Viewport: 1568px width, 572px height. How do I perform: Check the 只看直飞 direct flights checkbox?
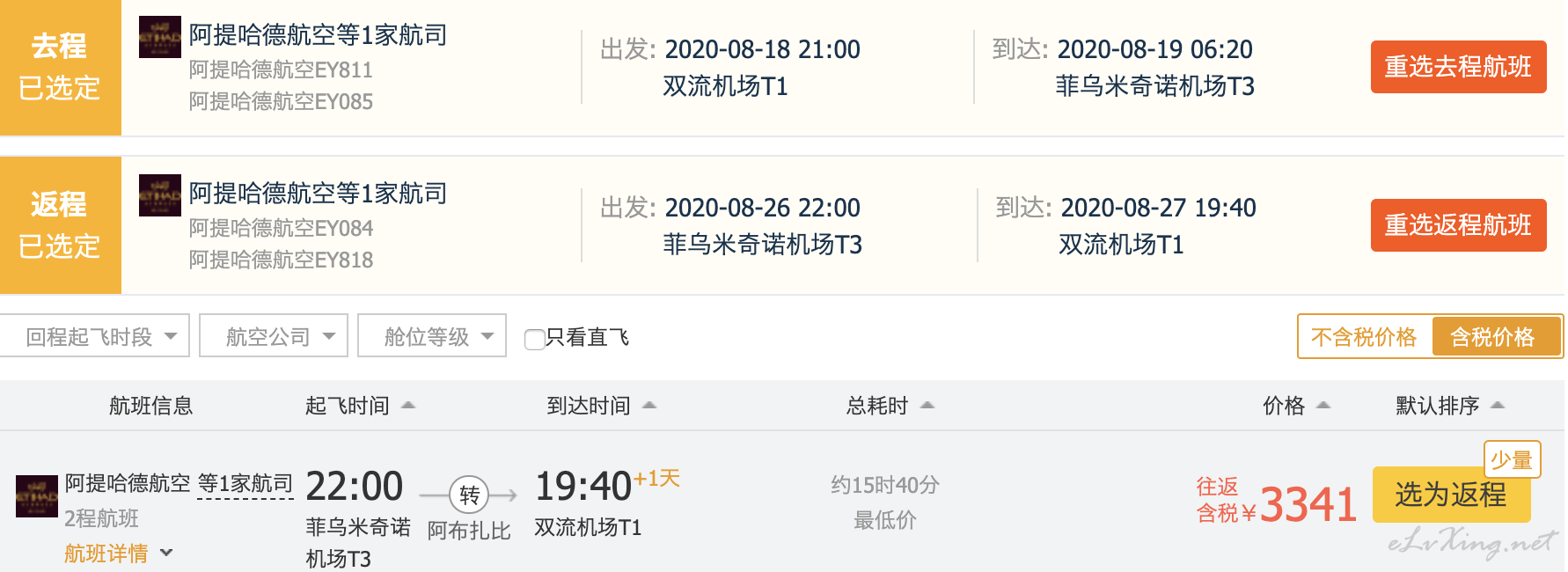pos(534,339)
